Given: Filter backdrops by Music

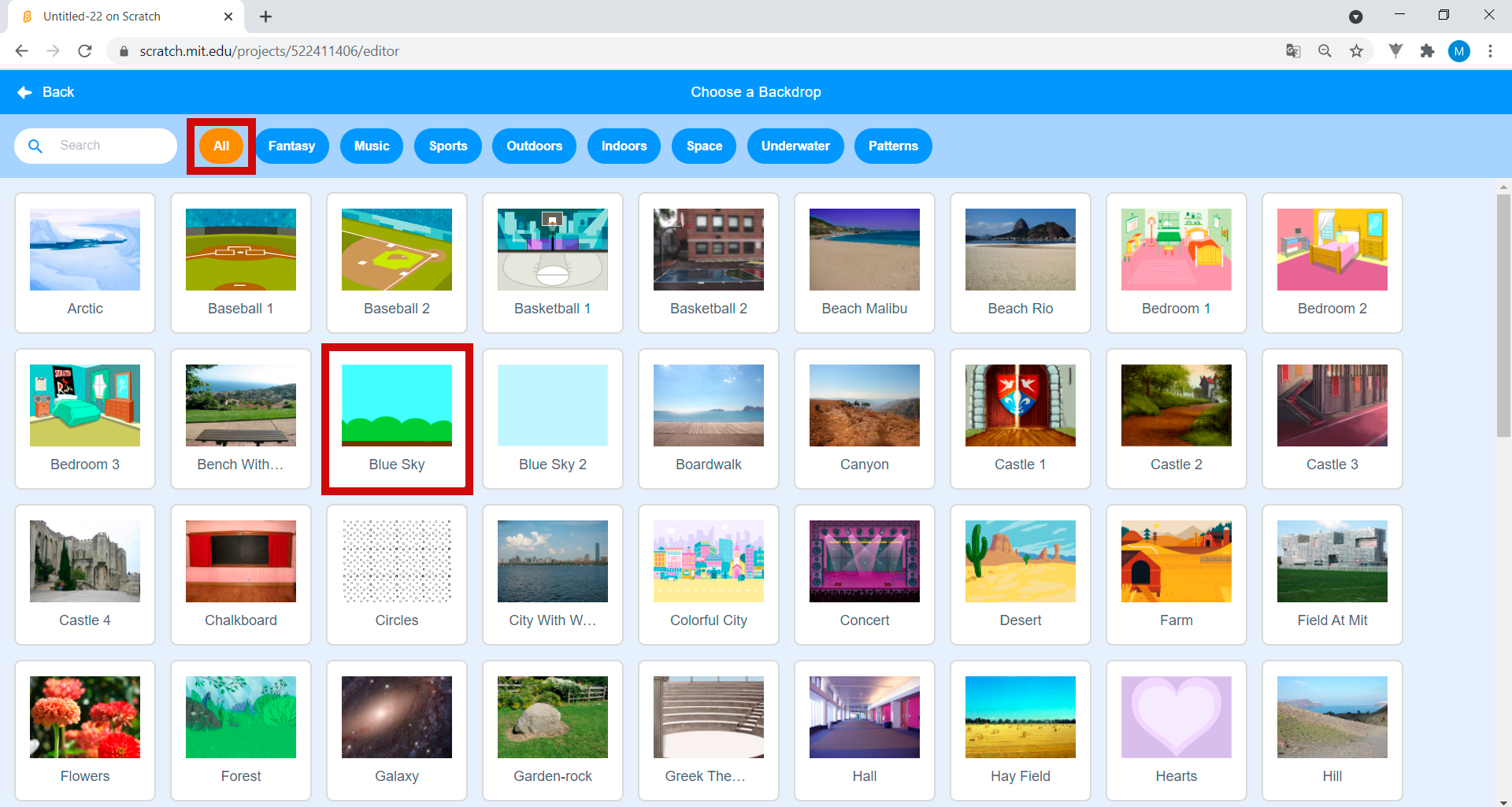Looking at the screenshot, I should pyautogui.click(x=372, y=146).
